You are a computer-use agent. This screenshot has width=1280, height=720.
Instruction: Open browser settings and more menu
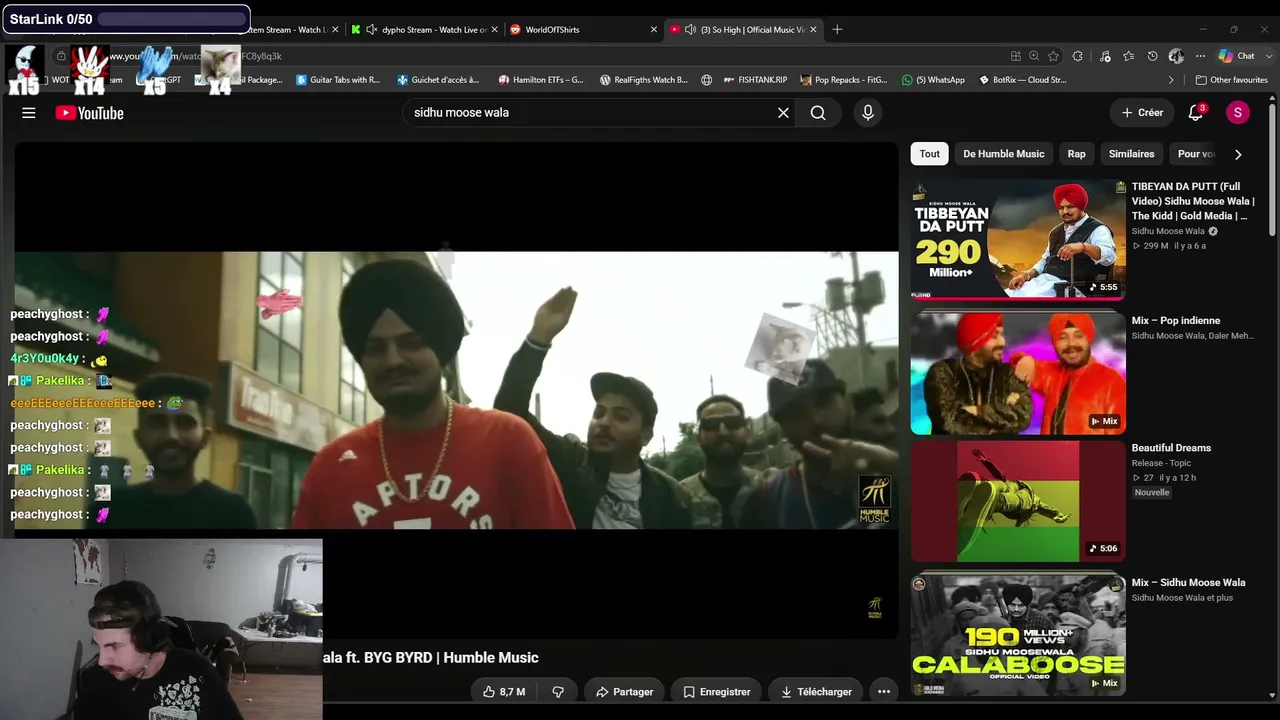click(x=1200, y=56)
